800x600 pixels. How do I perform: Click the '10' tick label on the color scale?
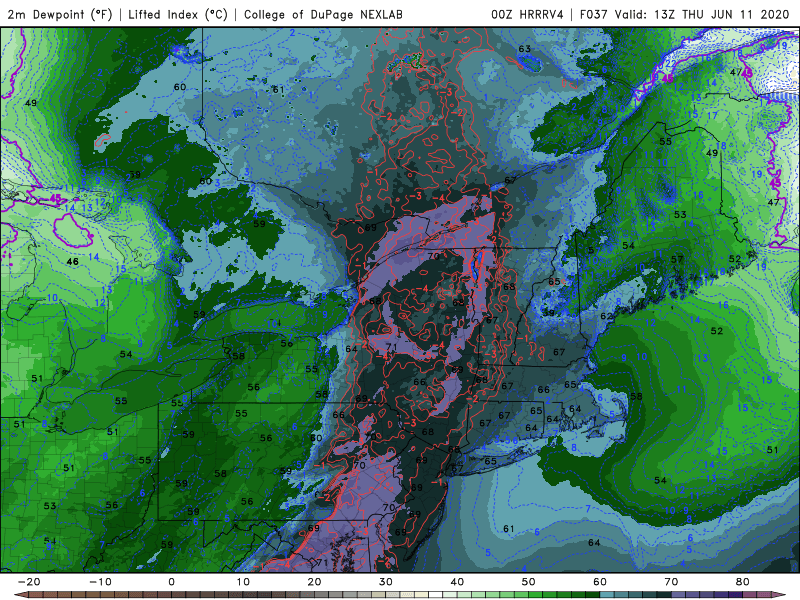[243, 582]
